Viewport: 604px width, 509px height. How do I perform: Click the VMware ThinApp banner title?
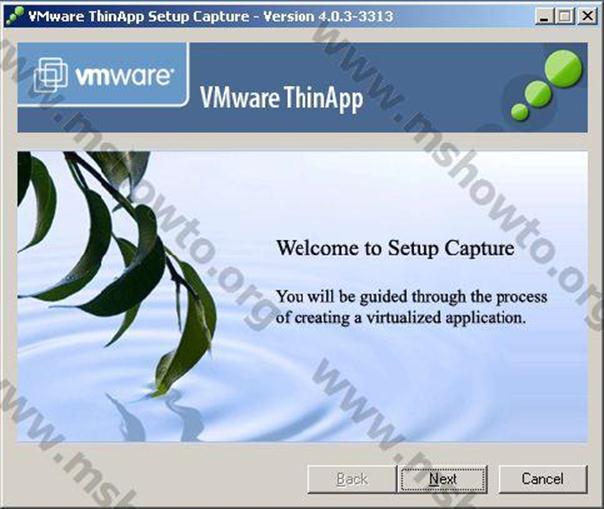[281, 98]
